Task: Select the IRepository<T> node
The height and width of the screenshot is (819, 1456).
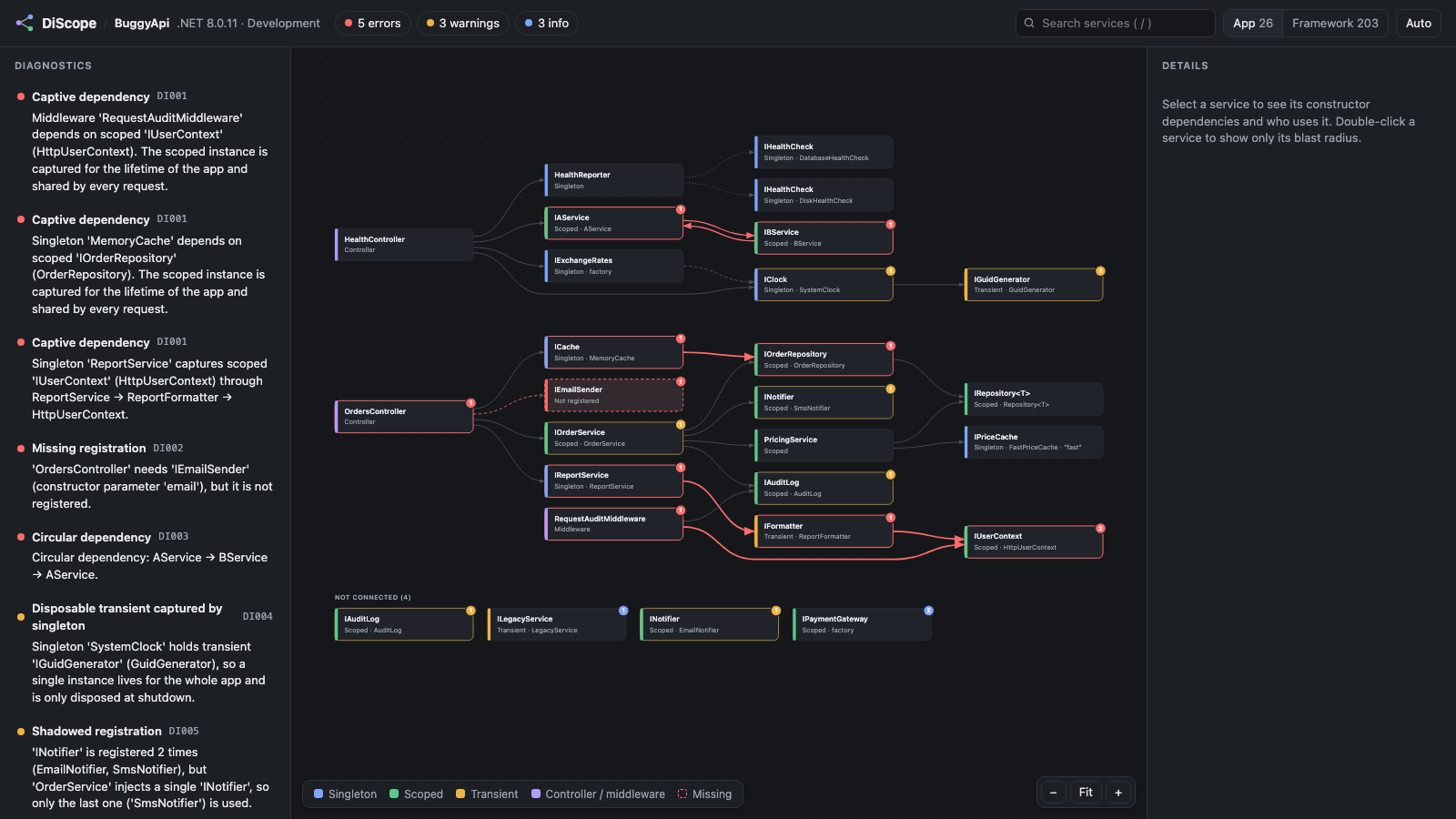Action: 1034,399
